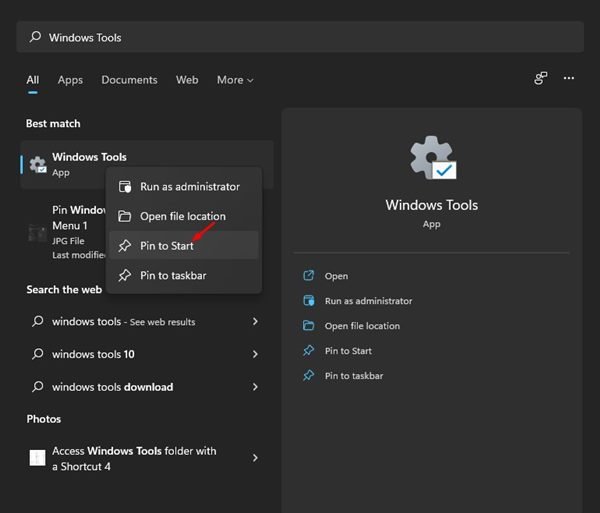Click Open file location in right pane
The height and width of the screenshot is (513, 600).
[361, 326]
